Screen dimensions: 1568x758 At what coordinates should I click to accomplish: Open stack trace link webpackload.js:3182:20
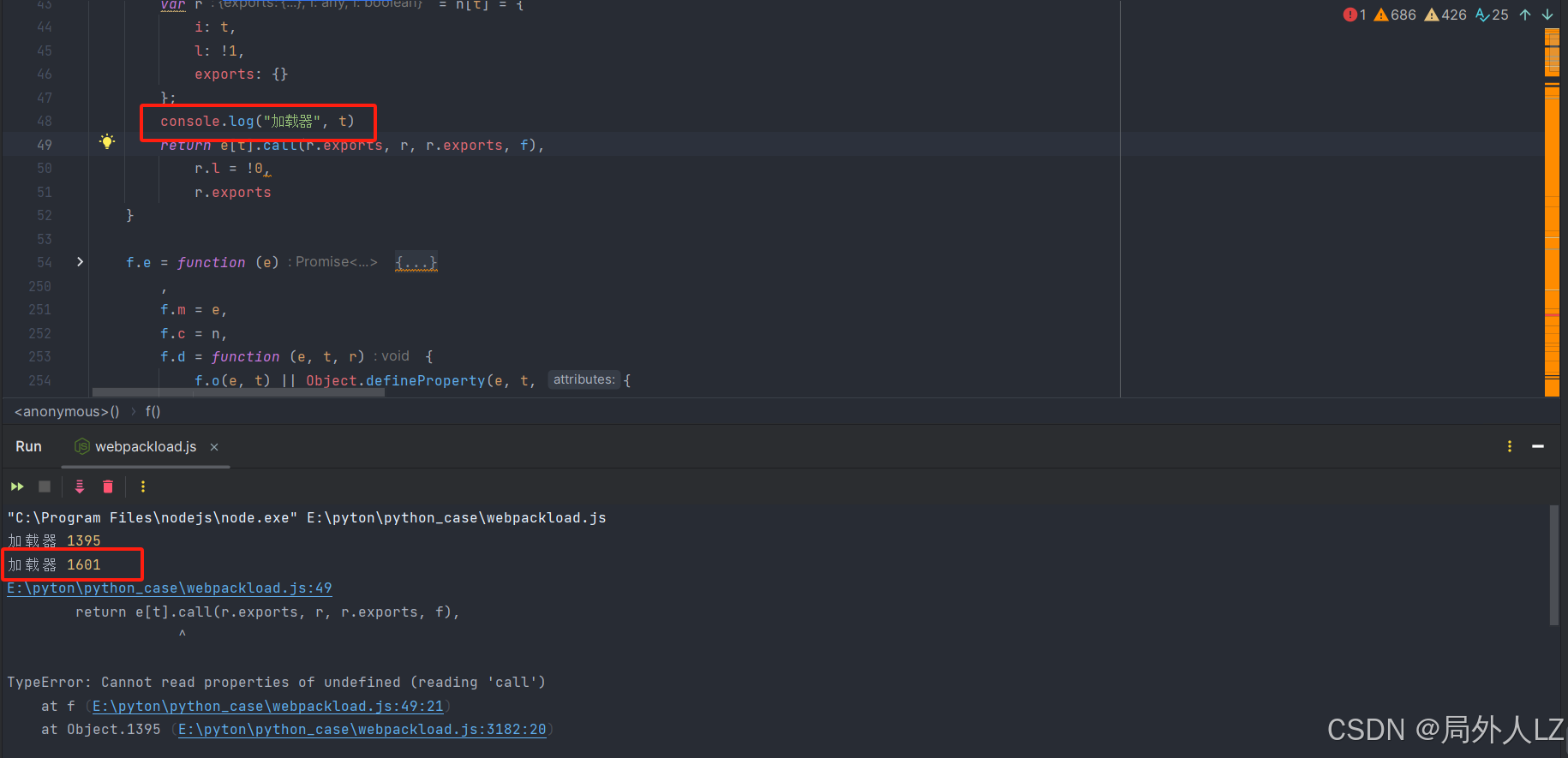362,730
